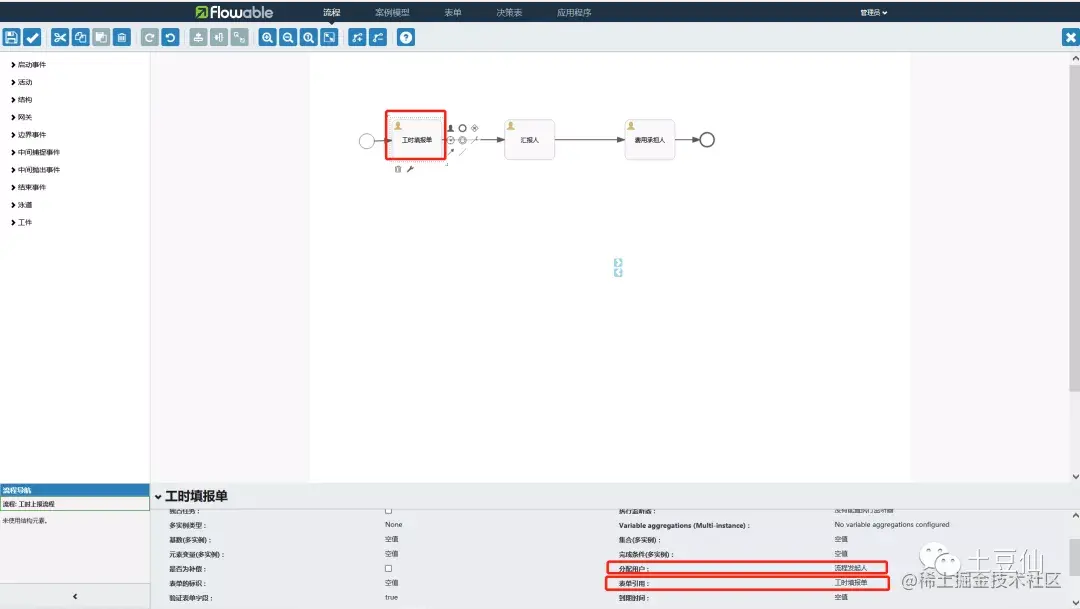This screenshot has height=609, width=1080.
Task: Expand the 网关 palette group
Action: 21,117
